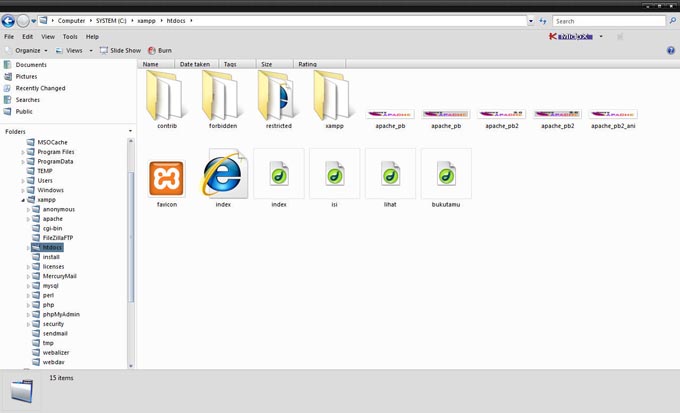Open the Help menu

(x=92, y=36)
